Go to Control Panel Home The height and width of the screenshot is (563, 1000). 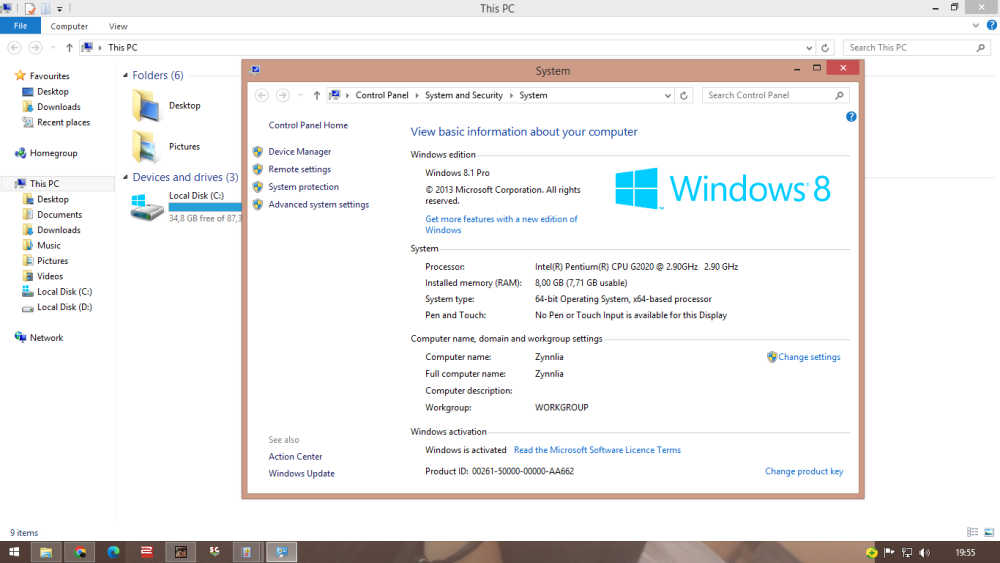pos(307,125)
